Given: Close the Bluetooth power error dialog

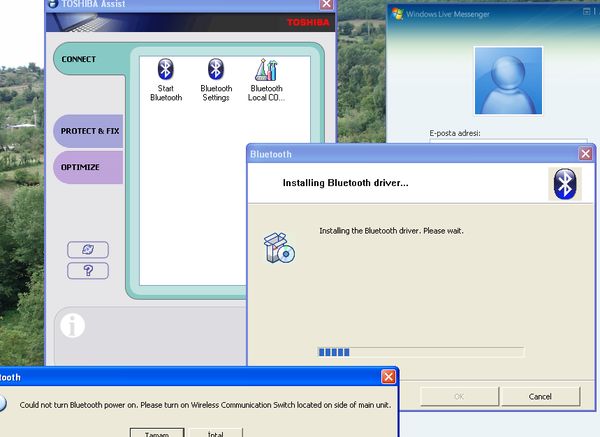Looking at the screenshot, I should [388, 377].
